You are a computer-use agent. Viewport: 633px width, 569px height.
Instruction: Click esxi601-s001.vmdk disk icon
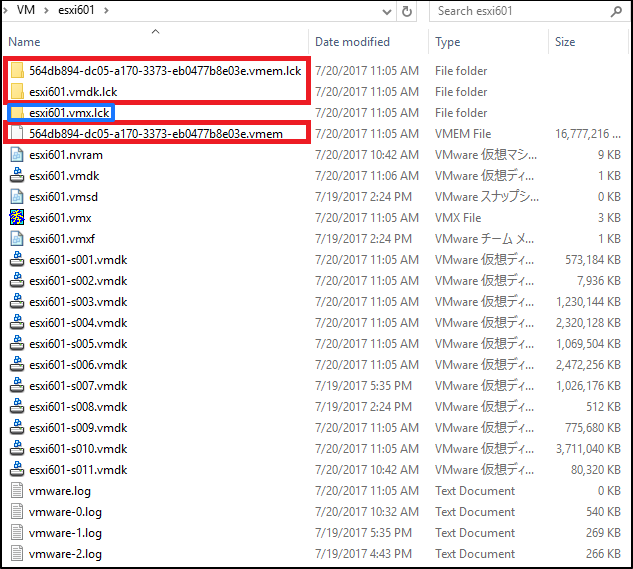click(17, 260)
